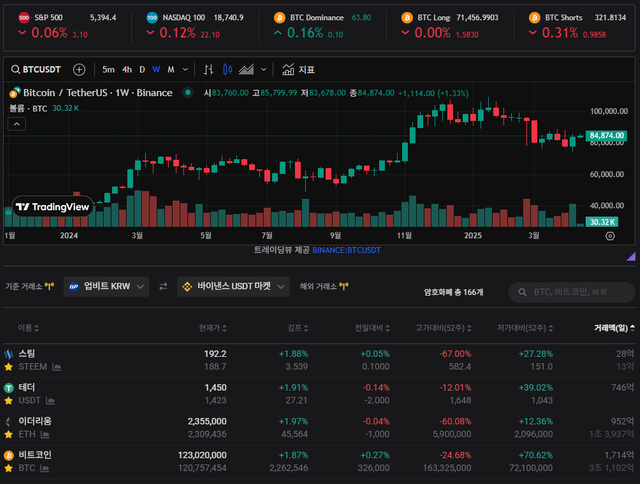Click the 123,020,000 Bitcoin price
Image resolution: width=640 pixels, height=484 pixels.
(x=202, y=455)
